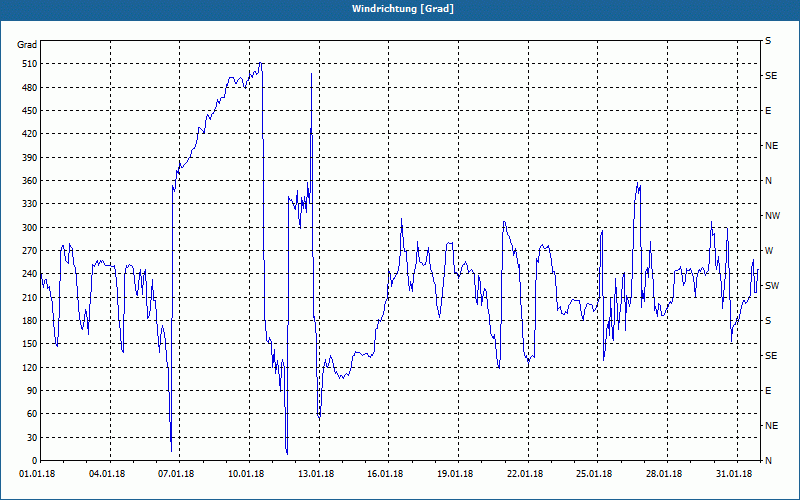This screenshot has height=500, width=800.
Task: Click the y-axis value 360
Action: tap(31, 181)
